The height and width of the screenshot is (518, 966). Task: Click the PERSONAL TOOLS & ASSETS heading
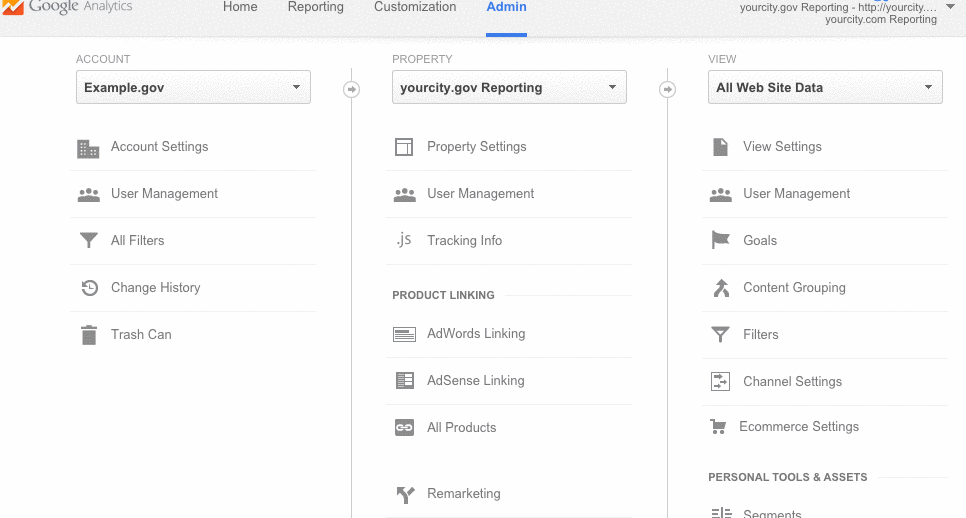pyautogui.click(x=787, y=477)
